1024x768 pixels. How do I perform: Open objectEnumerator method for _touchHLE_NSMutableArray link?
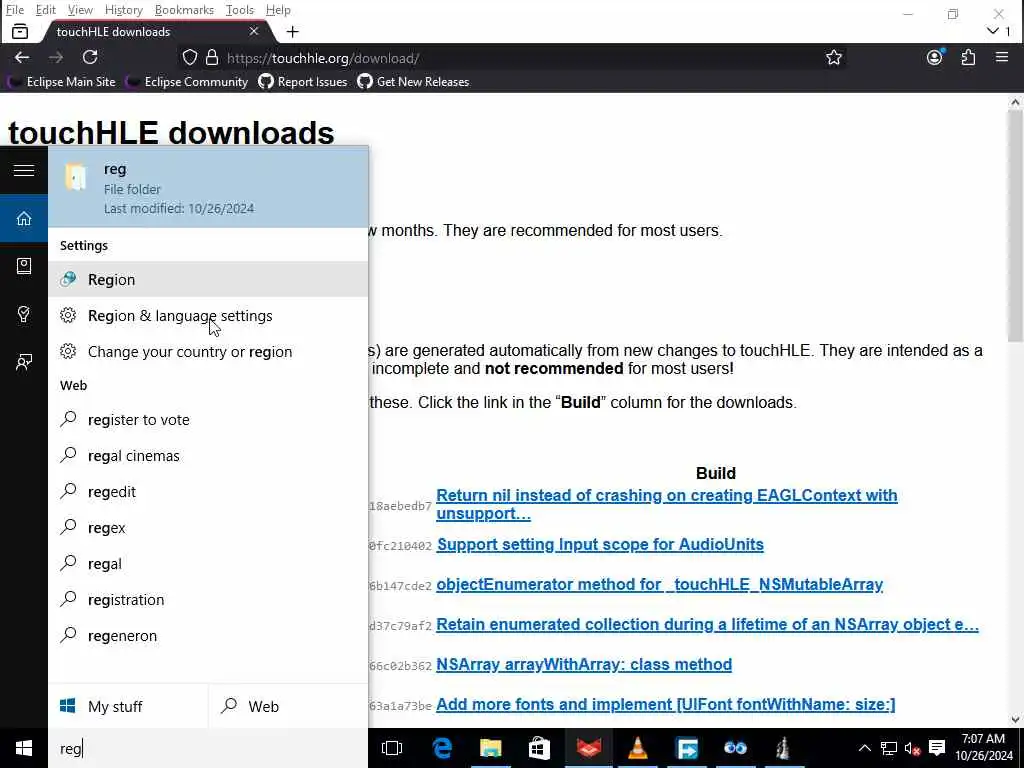[x=660, y=584]
